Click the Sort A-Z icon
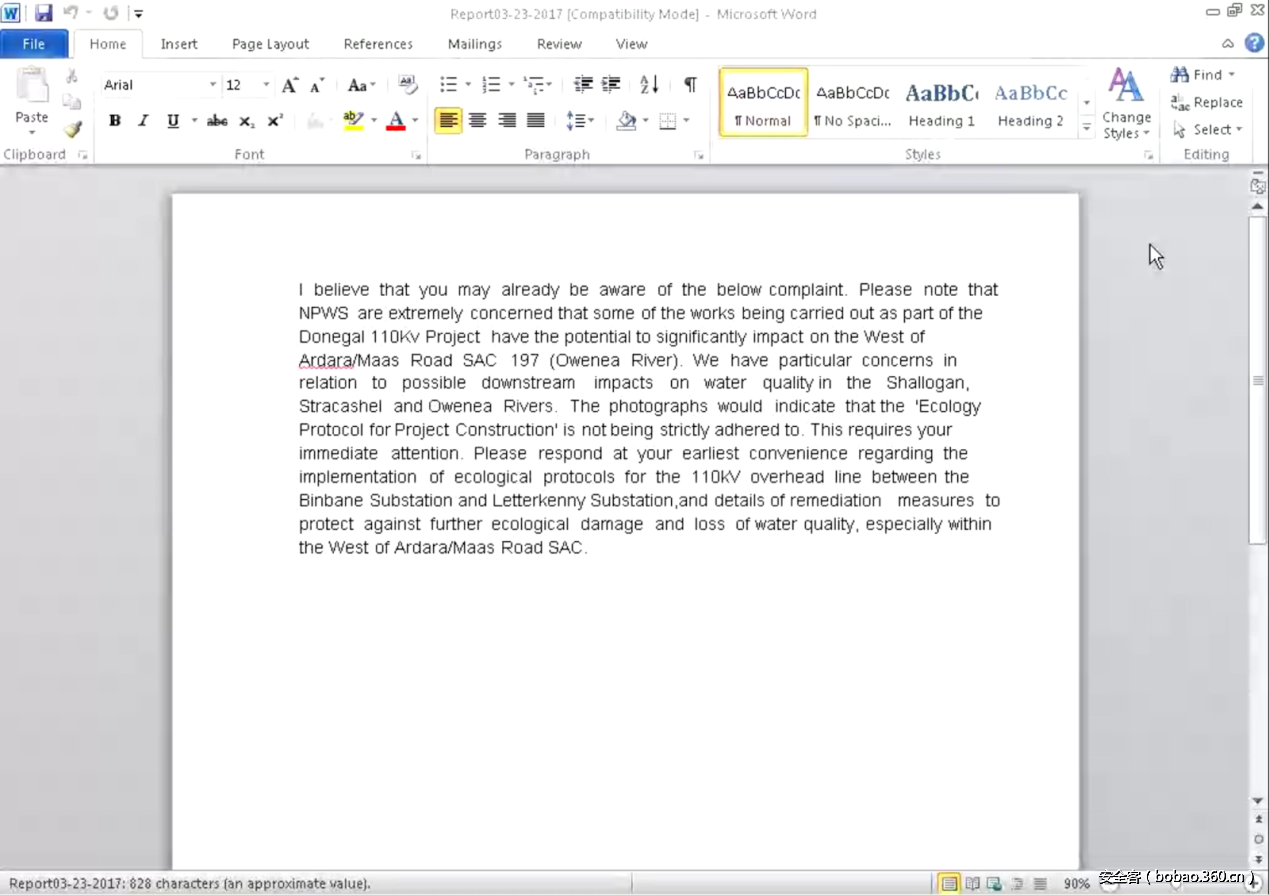Image resolution: width=1269 pixels, height=895 pixels. tap(649, 85)
